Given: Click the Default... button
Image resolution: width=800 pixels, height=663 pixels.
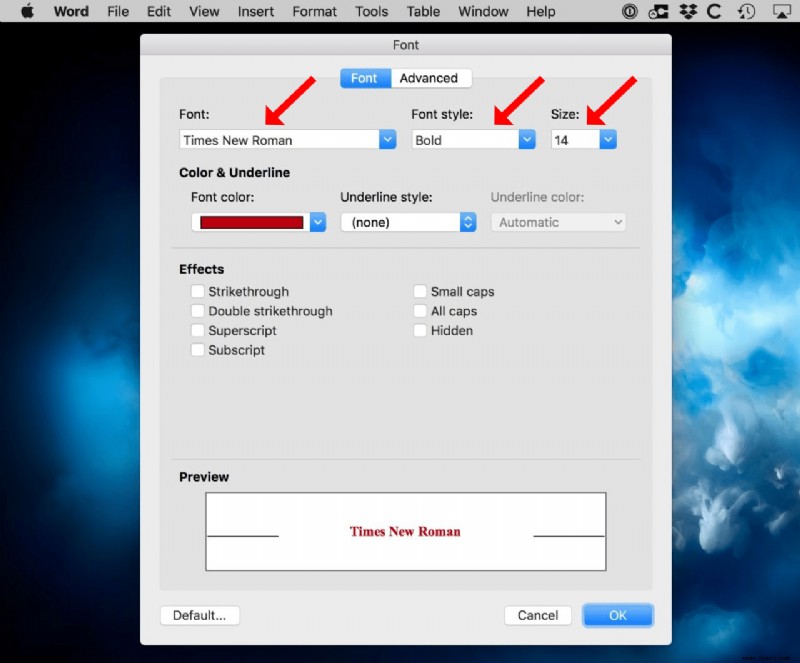Looking at the screenshot, I should point(199,615).
